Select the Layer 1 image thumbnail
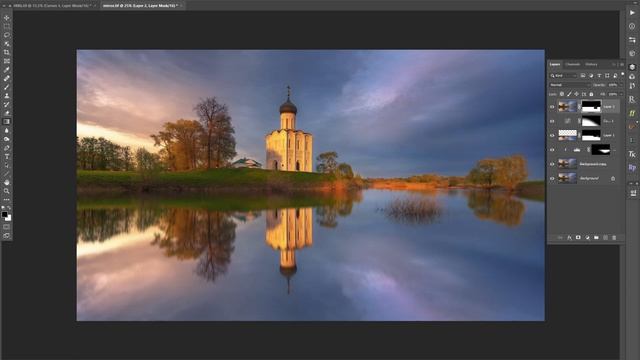This screenshot has height=360, width=640. point(567,135)
